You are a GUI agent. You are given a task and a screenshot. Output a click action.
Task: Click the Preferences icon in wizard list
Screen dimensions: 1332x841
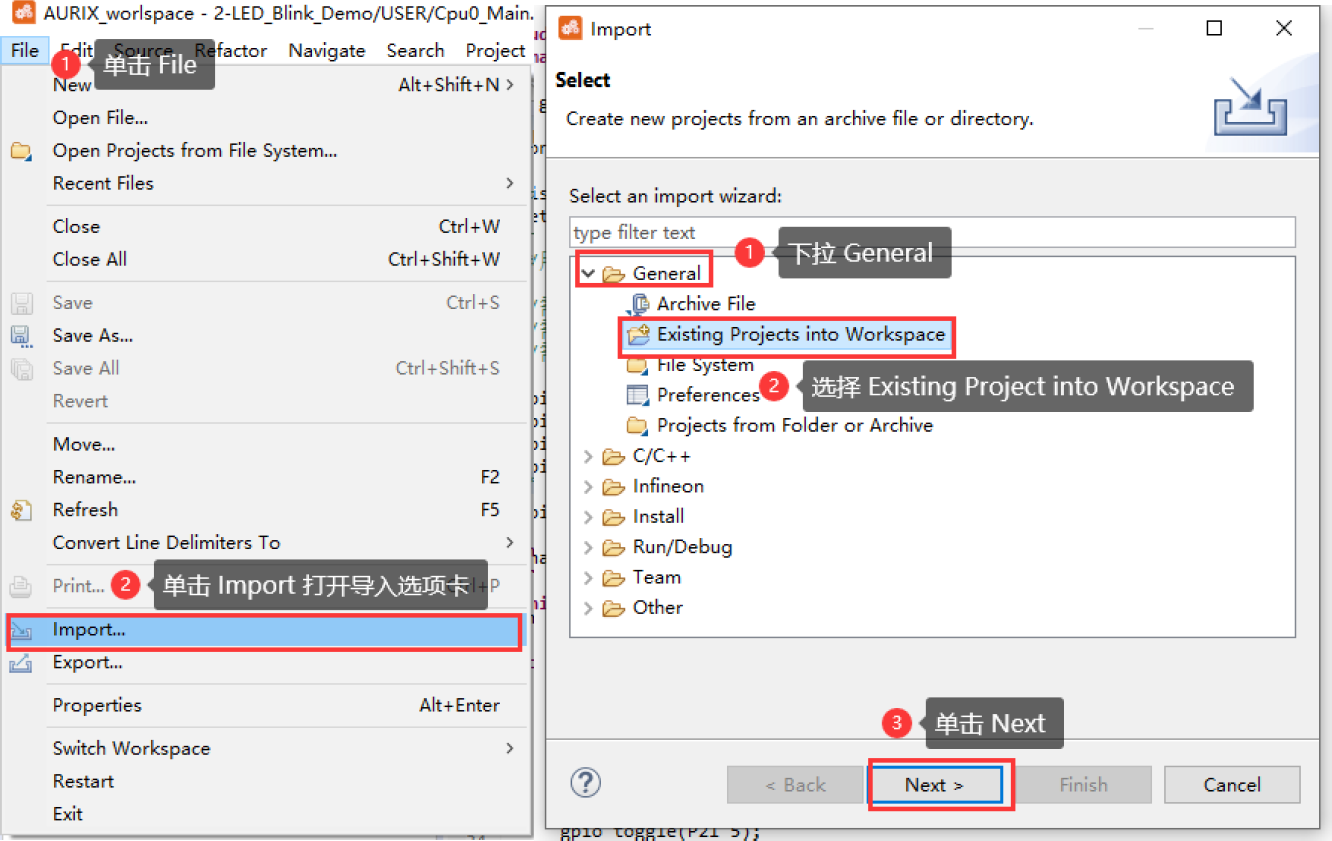coord(638,395)
